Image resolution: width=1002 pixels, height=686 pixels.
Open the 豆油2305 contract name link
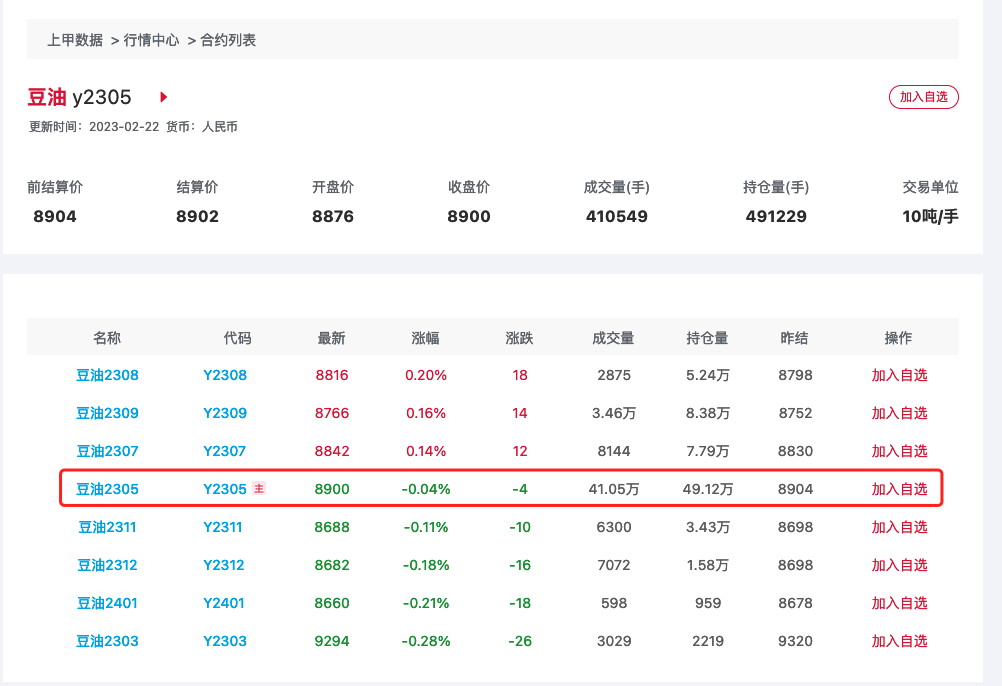click(x=107, y=489)
